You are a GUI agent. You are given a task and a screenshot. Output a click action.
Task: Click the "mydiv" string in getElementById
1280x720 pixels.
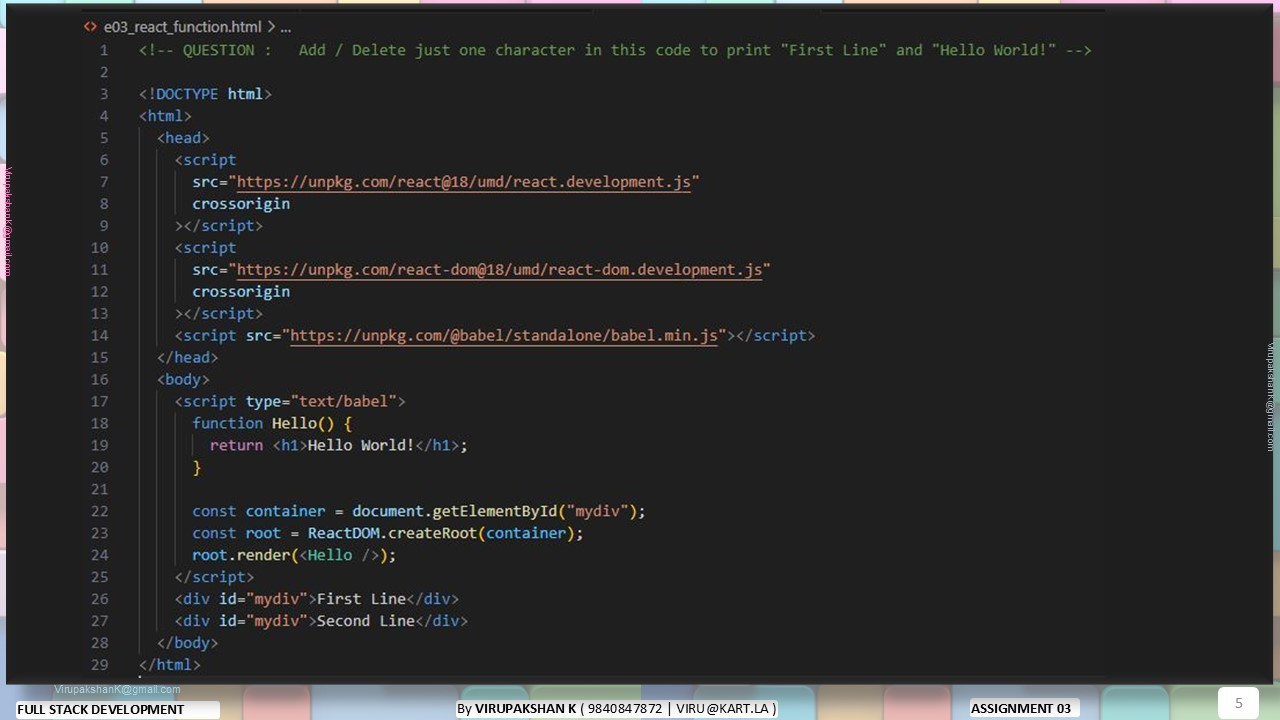click(597, 512)
